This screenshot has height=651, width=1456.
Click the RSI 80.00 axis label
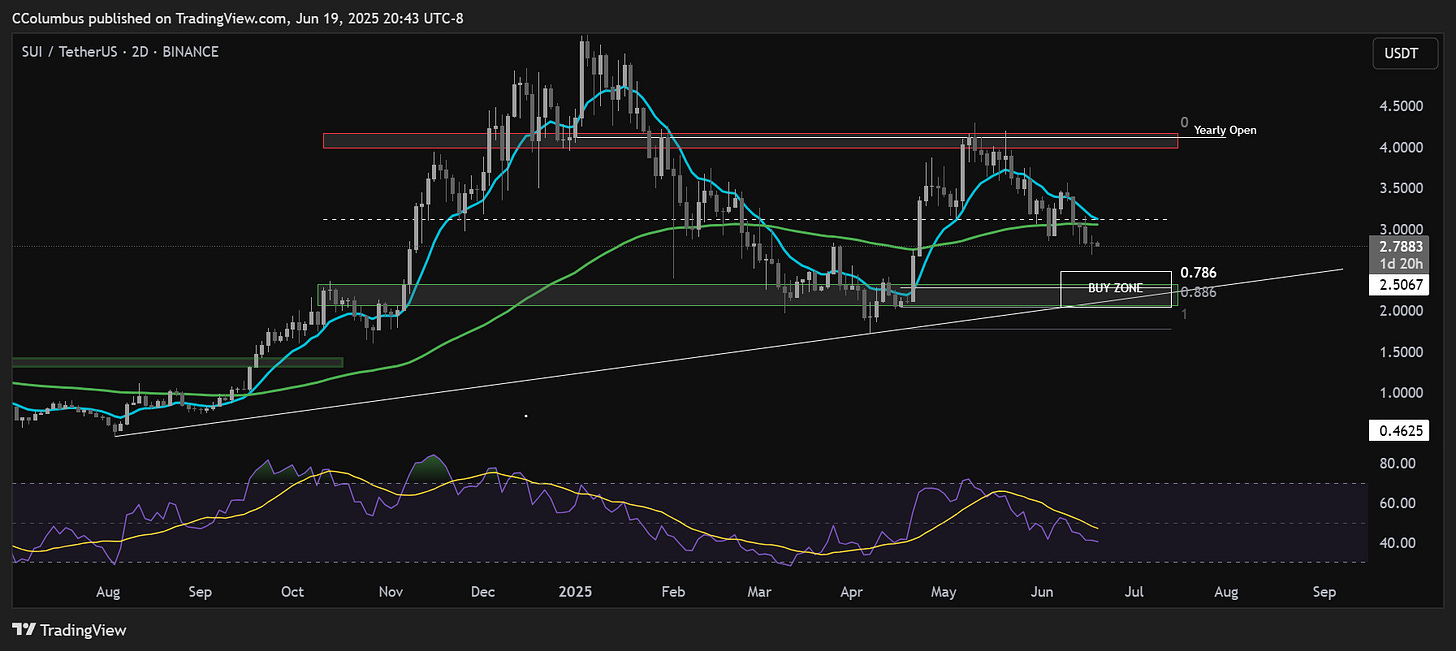click(1397, 464)
